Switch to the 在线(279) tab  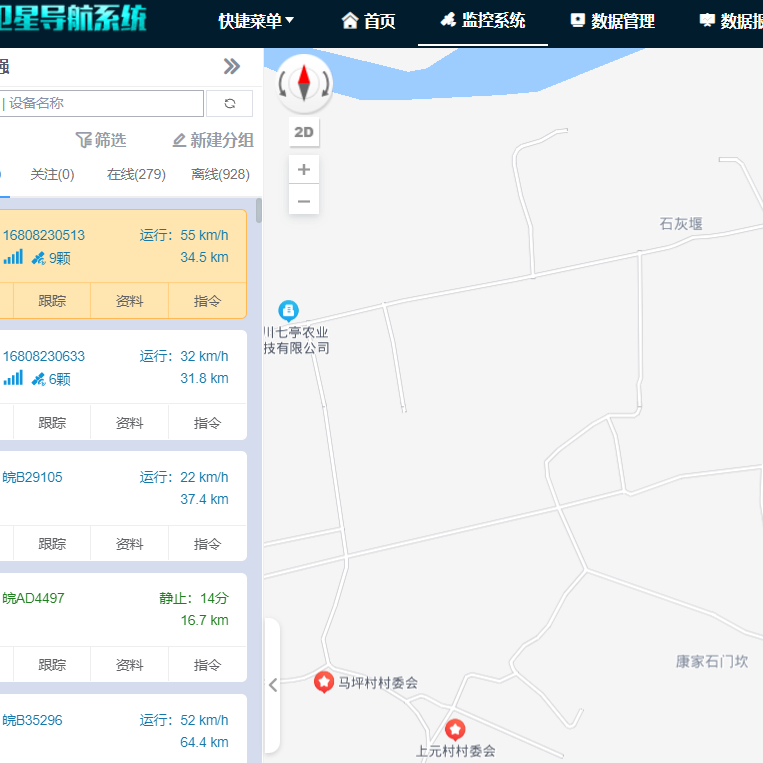tap(136, 174)
